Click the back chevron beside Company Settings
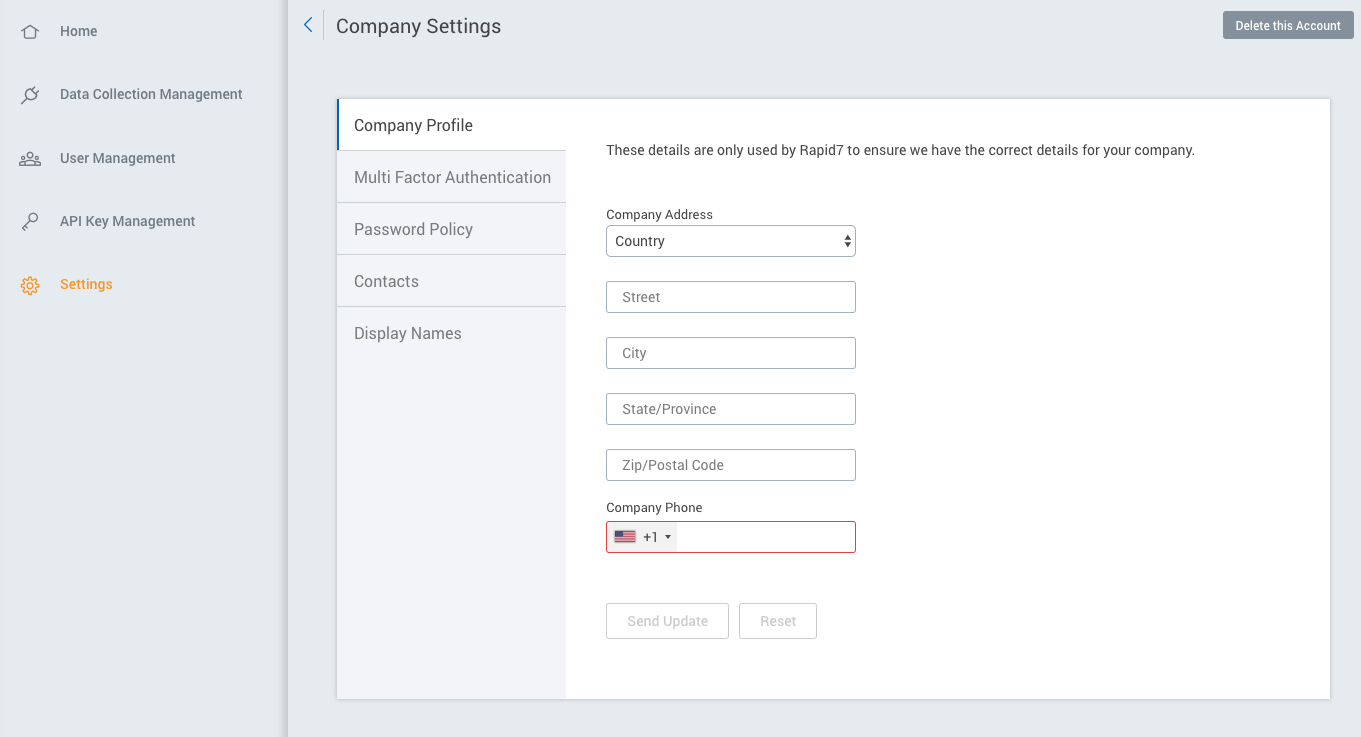Image resolution: width=1361 pixels, height=737 pixels. (308, 26)
